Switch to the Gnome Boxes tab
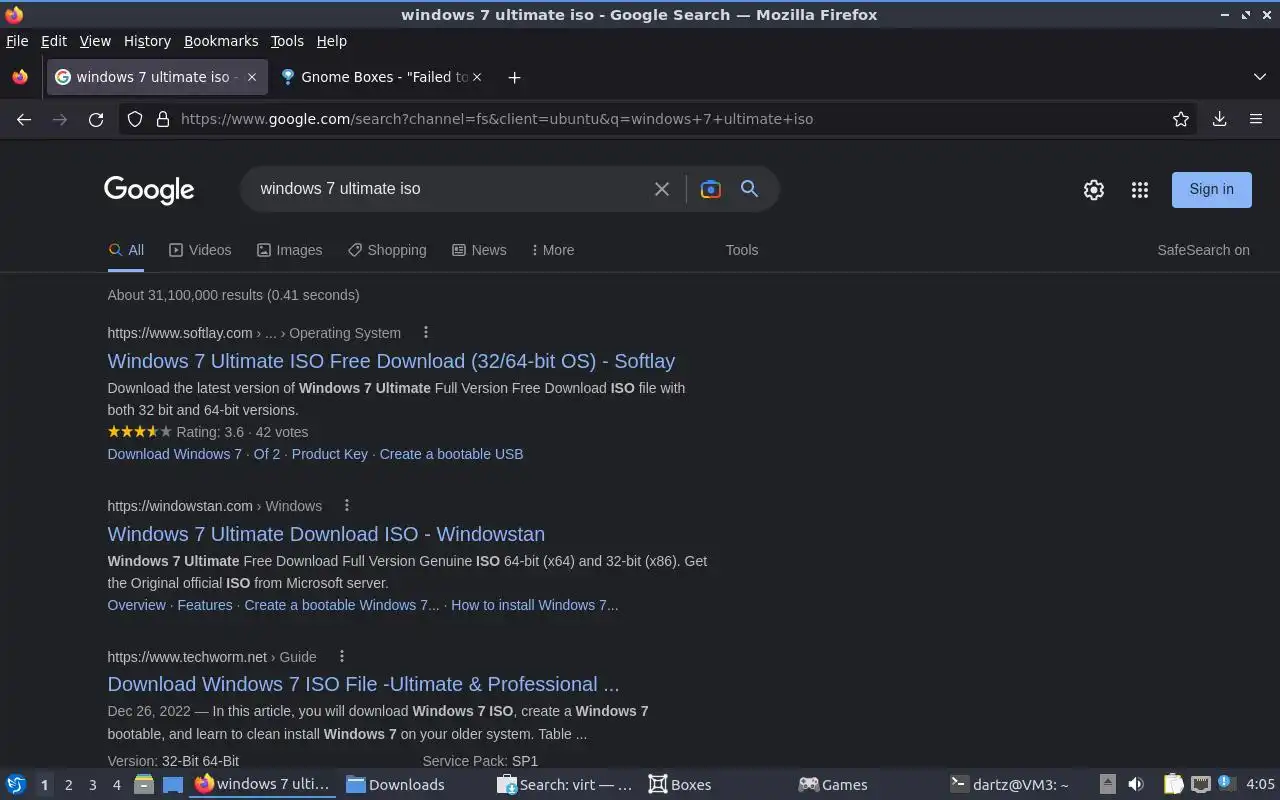The width and height of the screenshot is (1280, 800). coord(383,77)
